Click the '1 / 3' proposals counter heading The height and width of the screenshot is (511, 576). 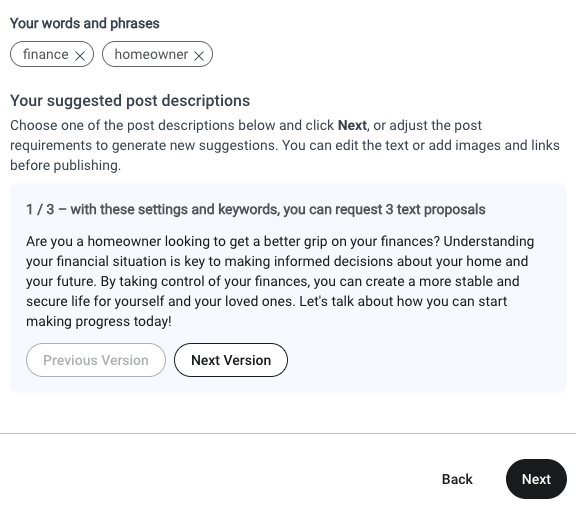click(x=256, y=209)
